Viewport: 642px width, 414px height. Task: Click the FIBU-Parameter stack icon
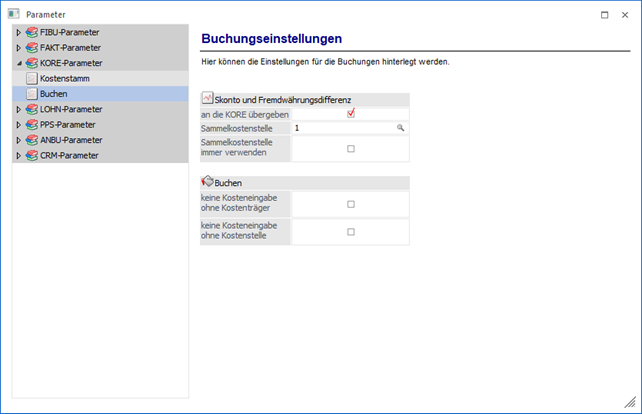[32, 33]
